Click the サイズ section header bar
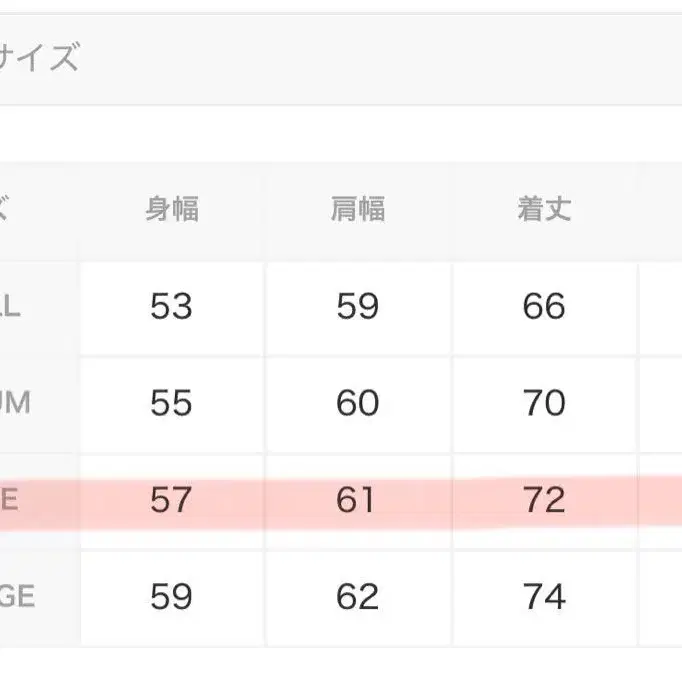This screenshot has height=682, width=682. 340,60
